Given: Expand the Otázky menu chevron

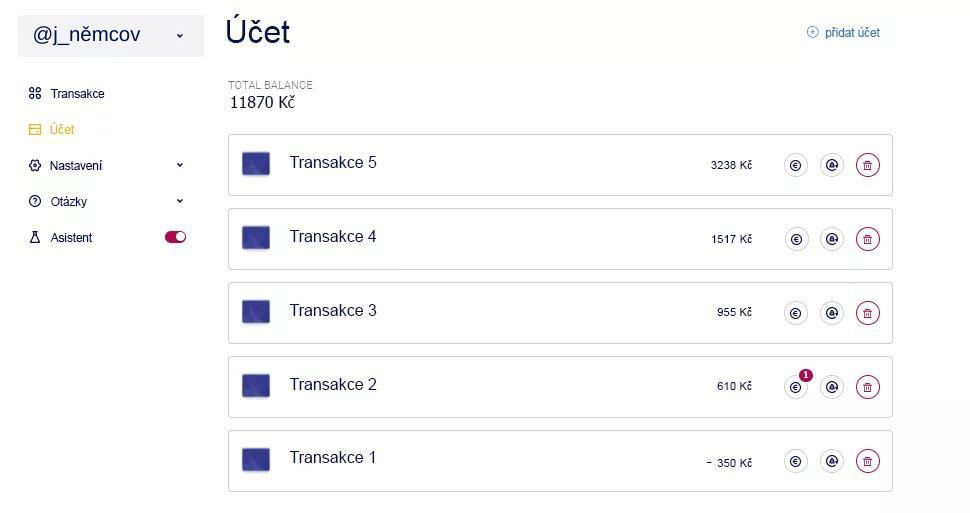Looking at the screenshot, I should (x=180, y=202).
